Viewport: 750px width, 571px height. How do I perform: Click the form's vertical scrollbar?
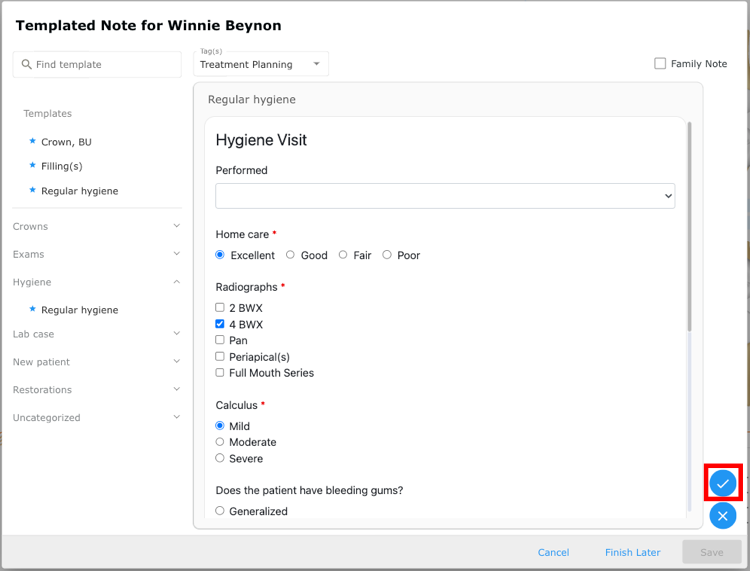(x=689, y=227)
